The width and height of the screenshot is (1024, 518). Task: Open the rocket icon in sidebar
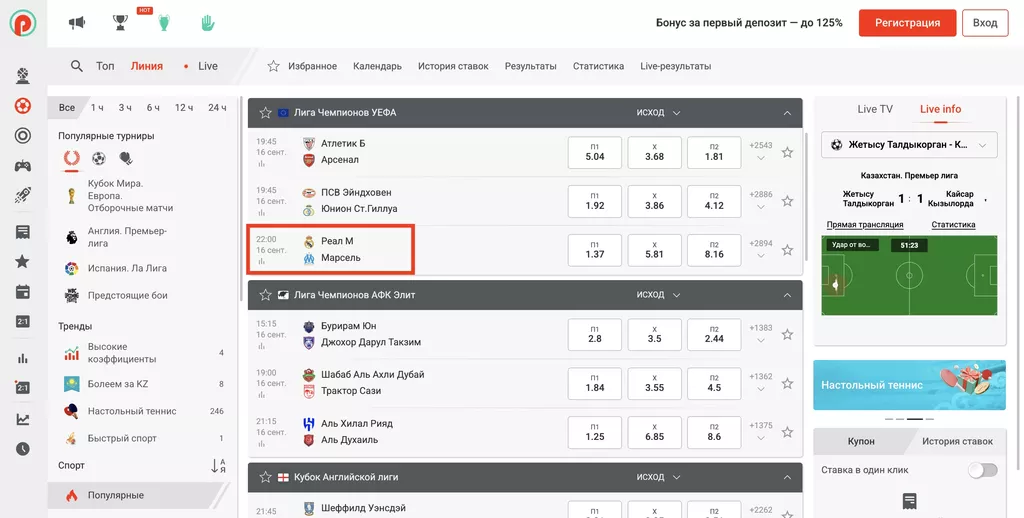(22, 196)
